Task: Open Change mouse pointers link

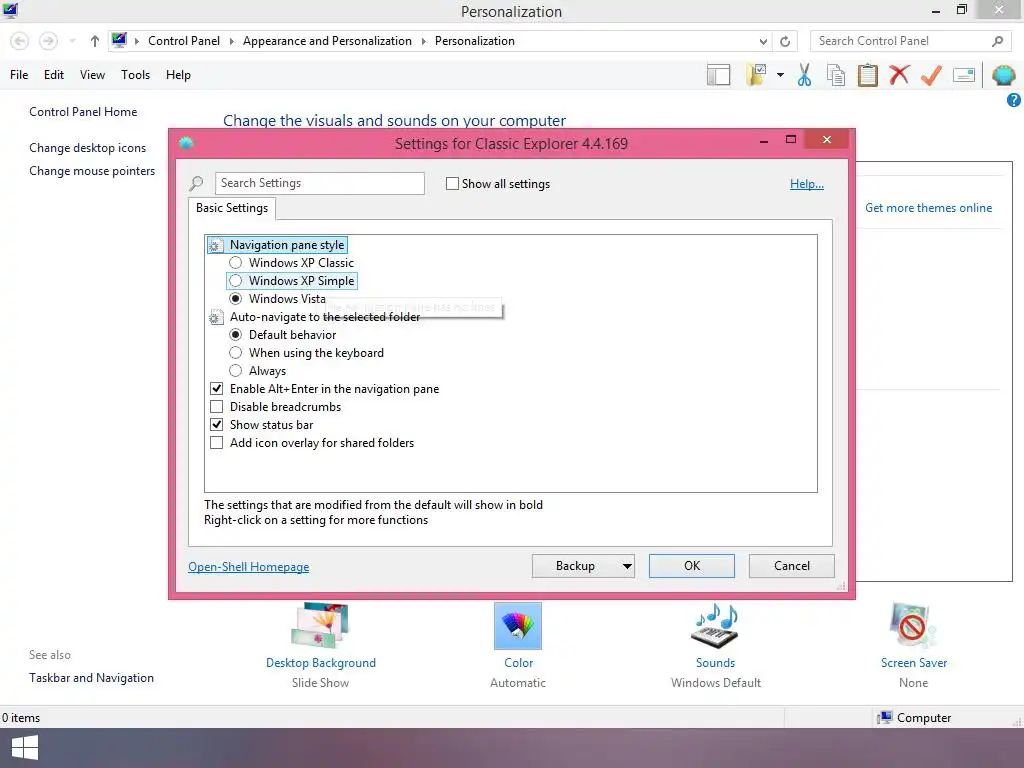Action: (92, 171)
